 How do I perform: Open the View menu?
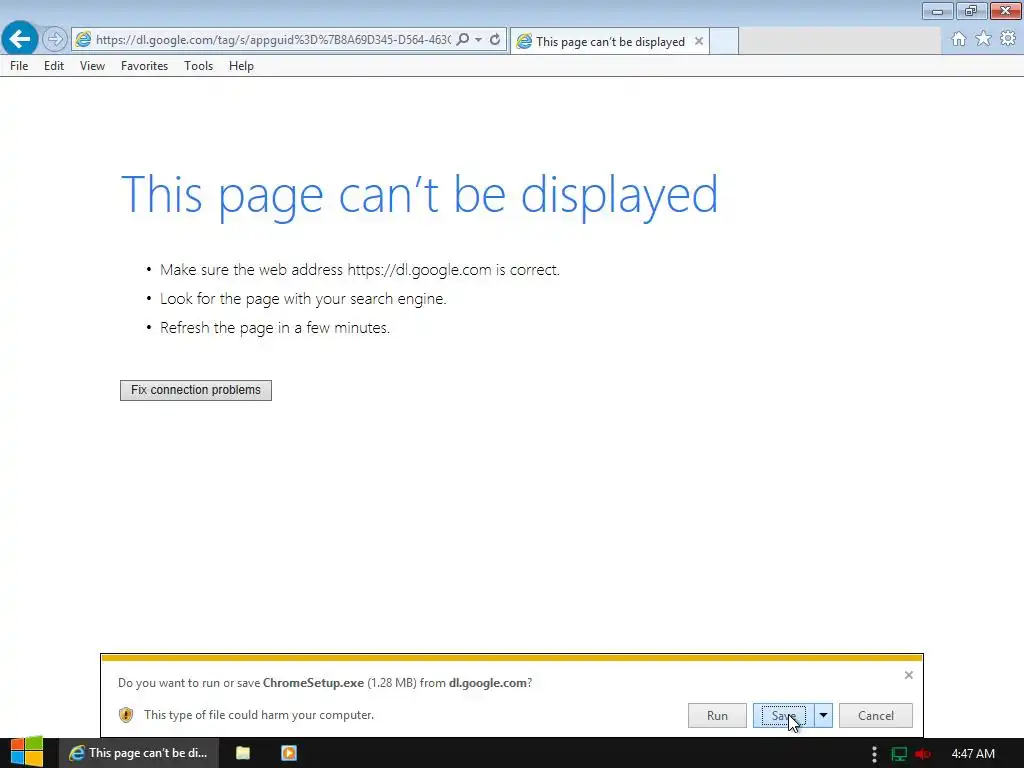click(x=92, y=66)
